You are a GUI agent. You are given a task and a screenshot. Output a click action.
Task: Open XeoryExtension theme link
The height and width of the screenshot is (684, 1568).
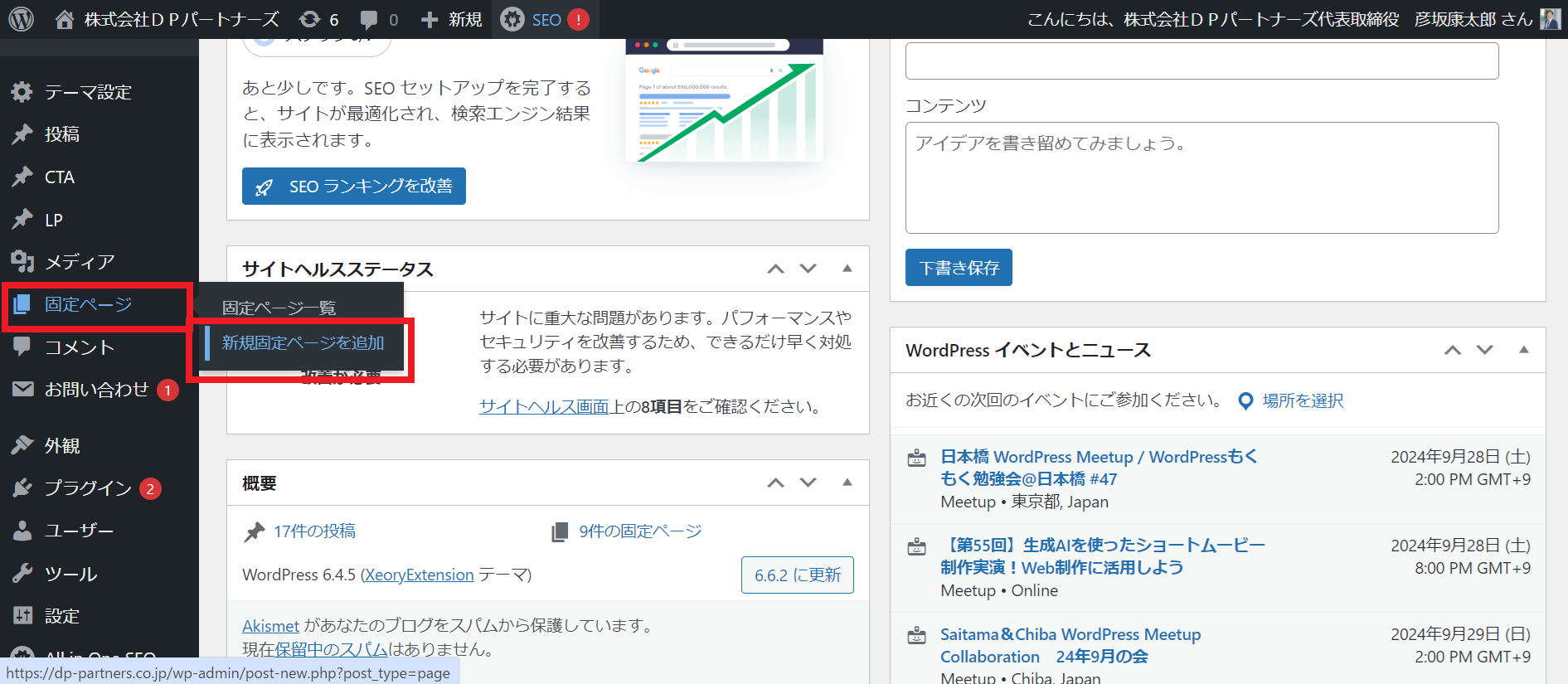420,575
